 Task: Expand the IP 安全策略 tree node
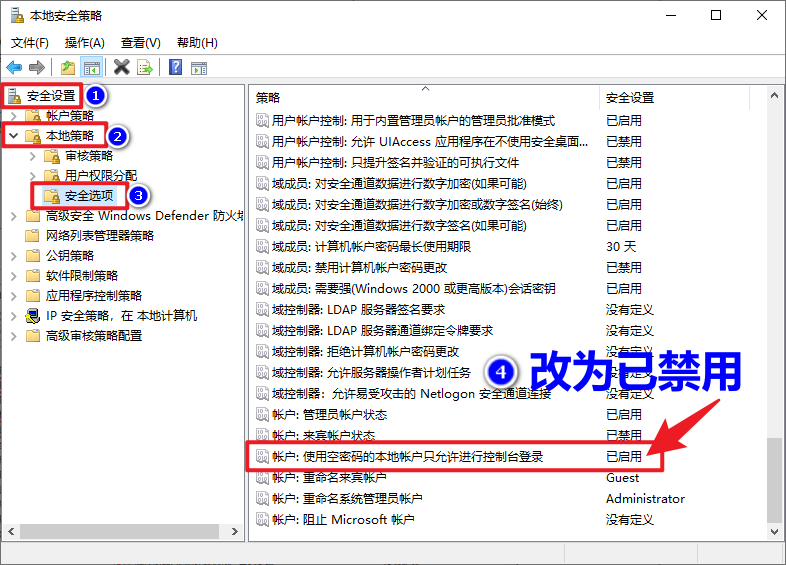click(x=14, y=316)
